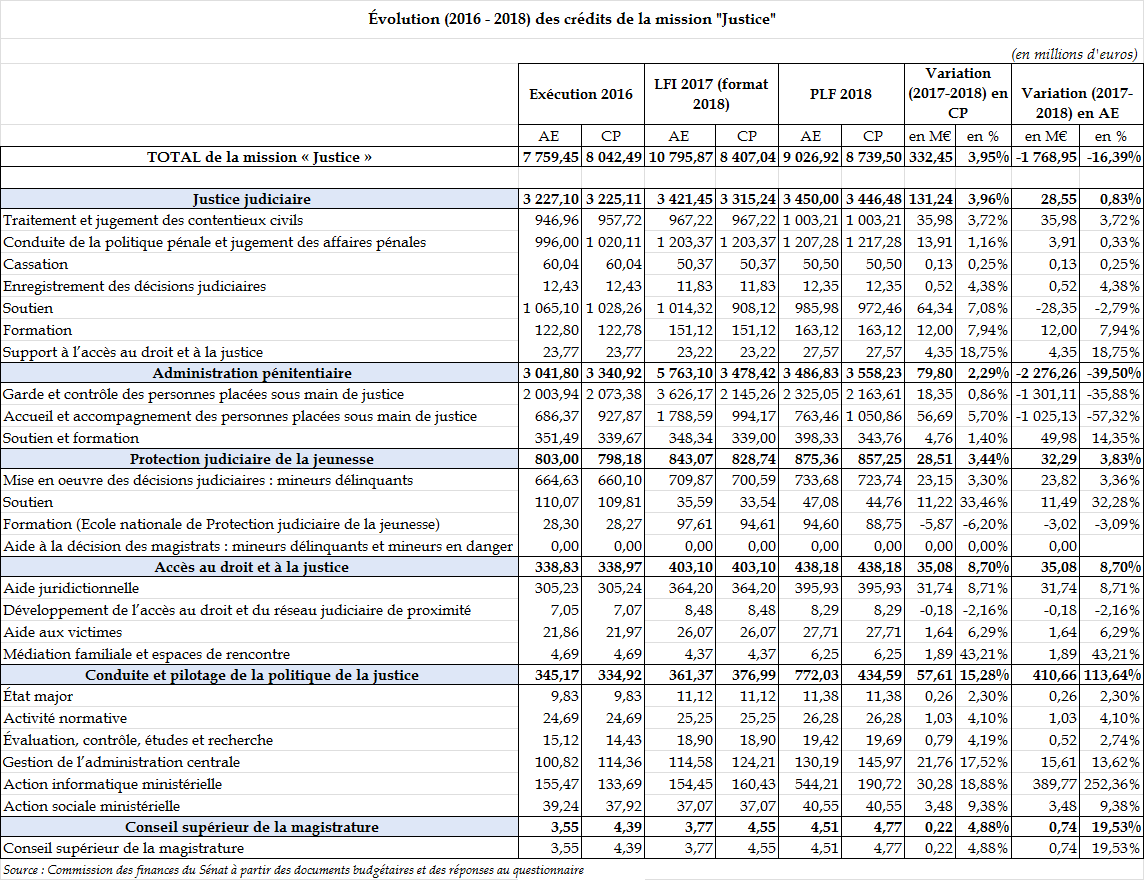Select the "Aide juridictionnelle" row label
The height and width of the screenshot is (880, 1144).
(x=71, y=589)
